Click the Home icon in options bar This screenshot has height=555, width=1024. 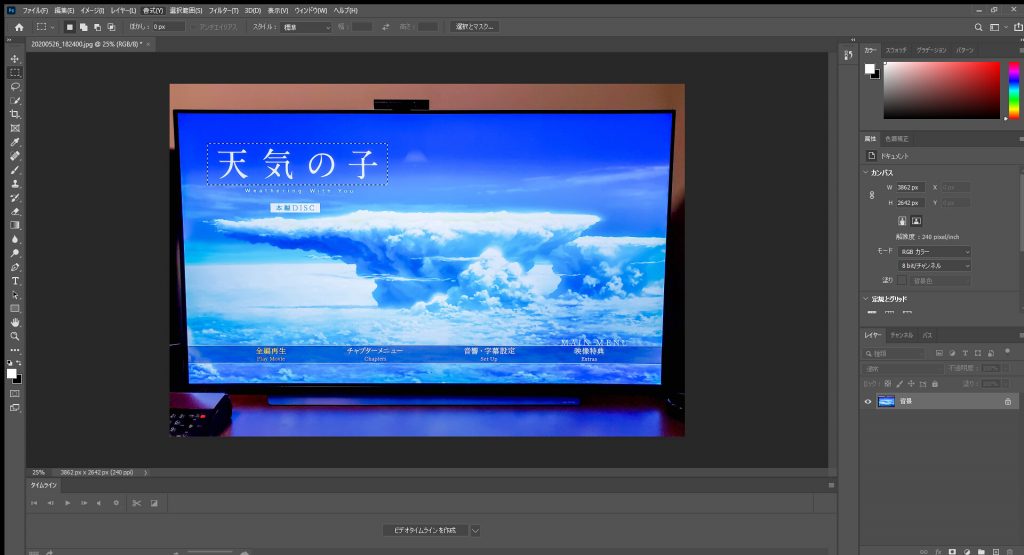18,27
